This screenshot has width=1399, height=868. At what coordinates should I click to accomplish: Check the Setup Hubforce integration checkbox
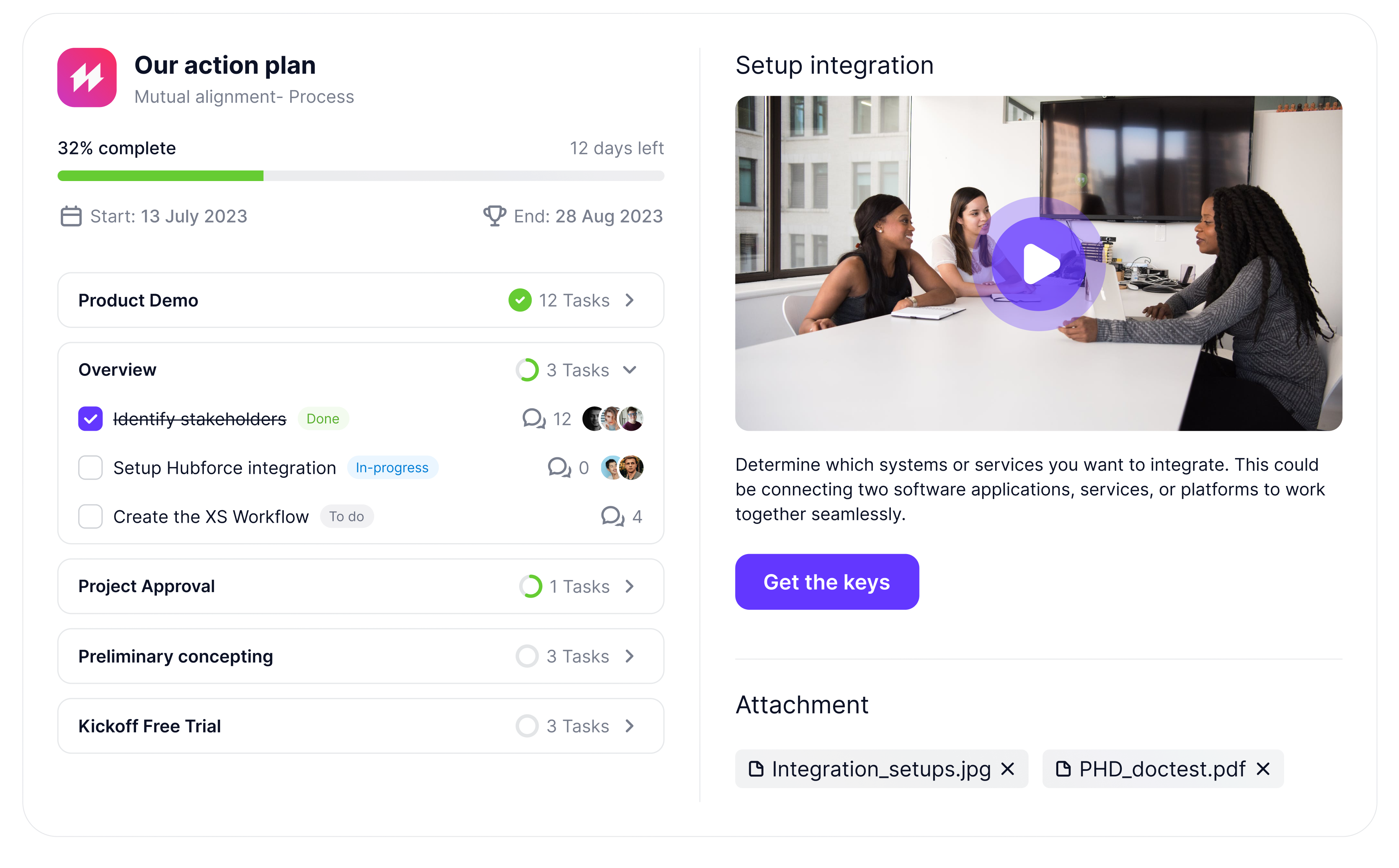click(90, 468)
